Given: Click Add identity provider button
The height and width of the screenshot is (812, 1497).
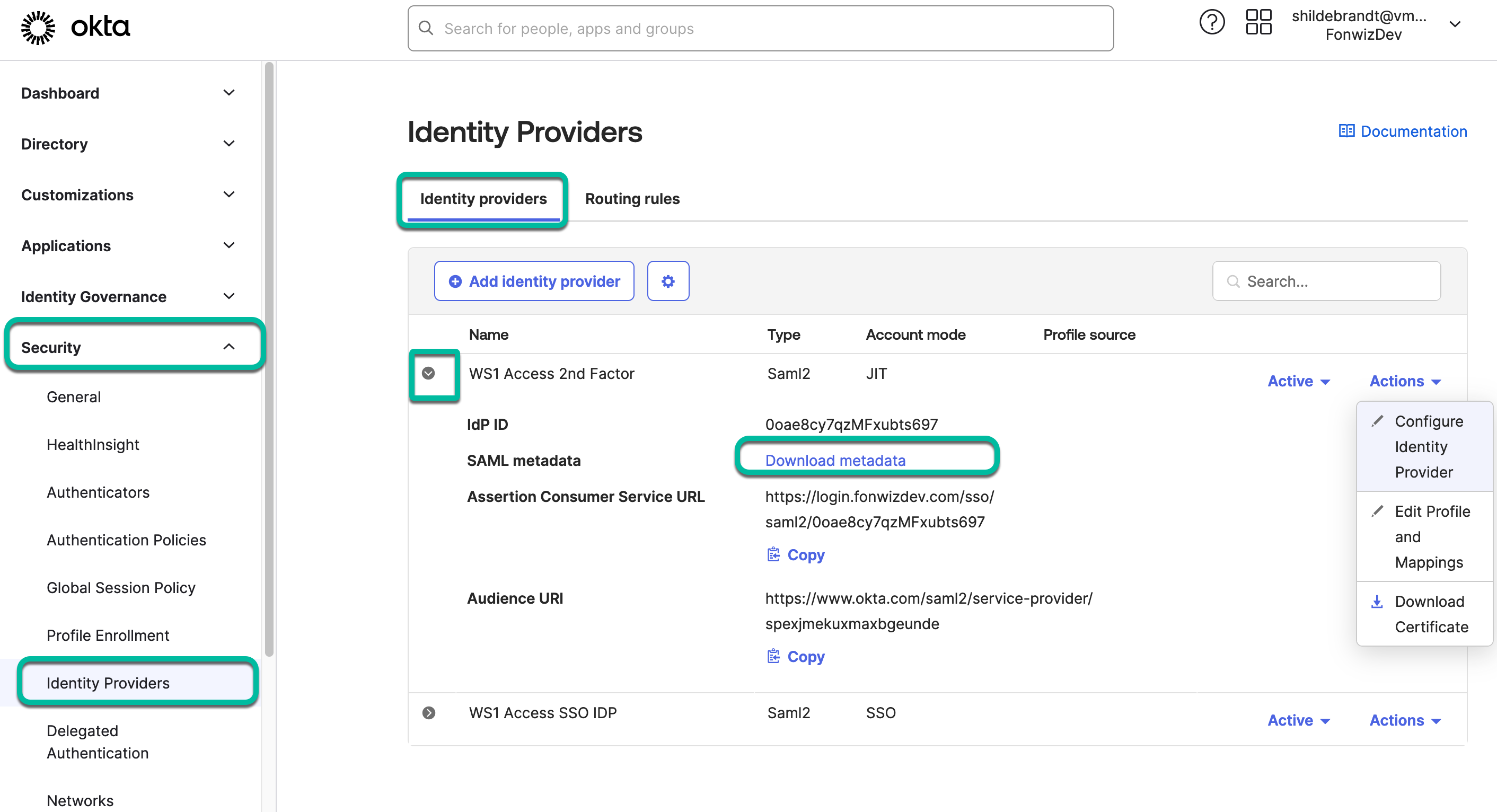Looking at the screenshot, I should click(x=533, y=281).
